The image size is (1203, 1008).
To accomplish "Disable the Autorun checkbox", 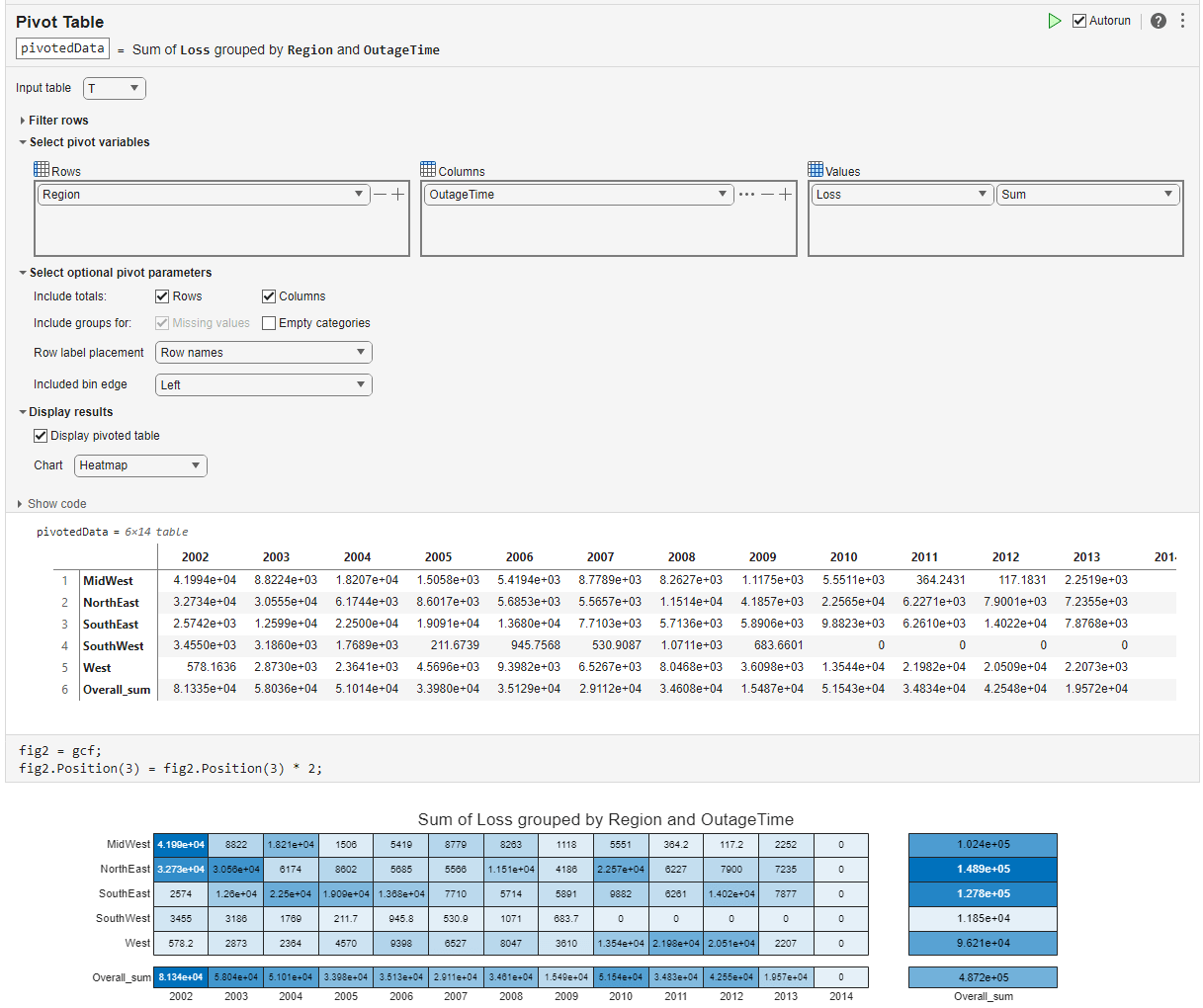I will click(x=1077, y=20).
